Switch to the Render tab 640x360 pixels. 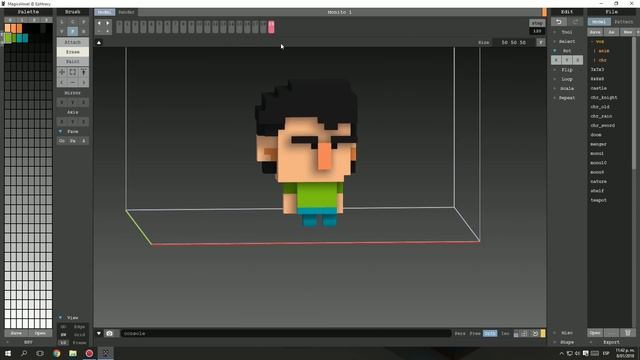pyautogui.click(x=126, y=12)
